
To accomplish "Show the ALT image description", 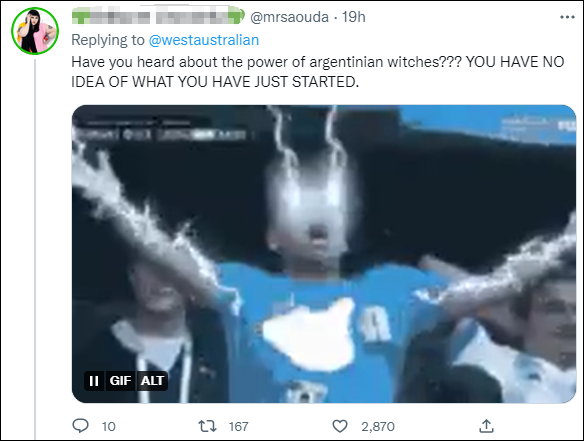I will click(152, 381).
